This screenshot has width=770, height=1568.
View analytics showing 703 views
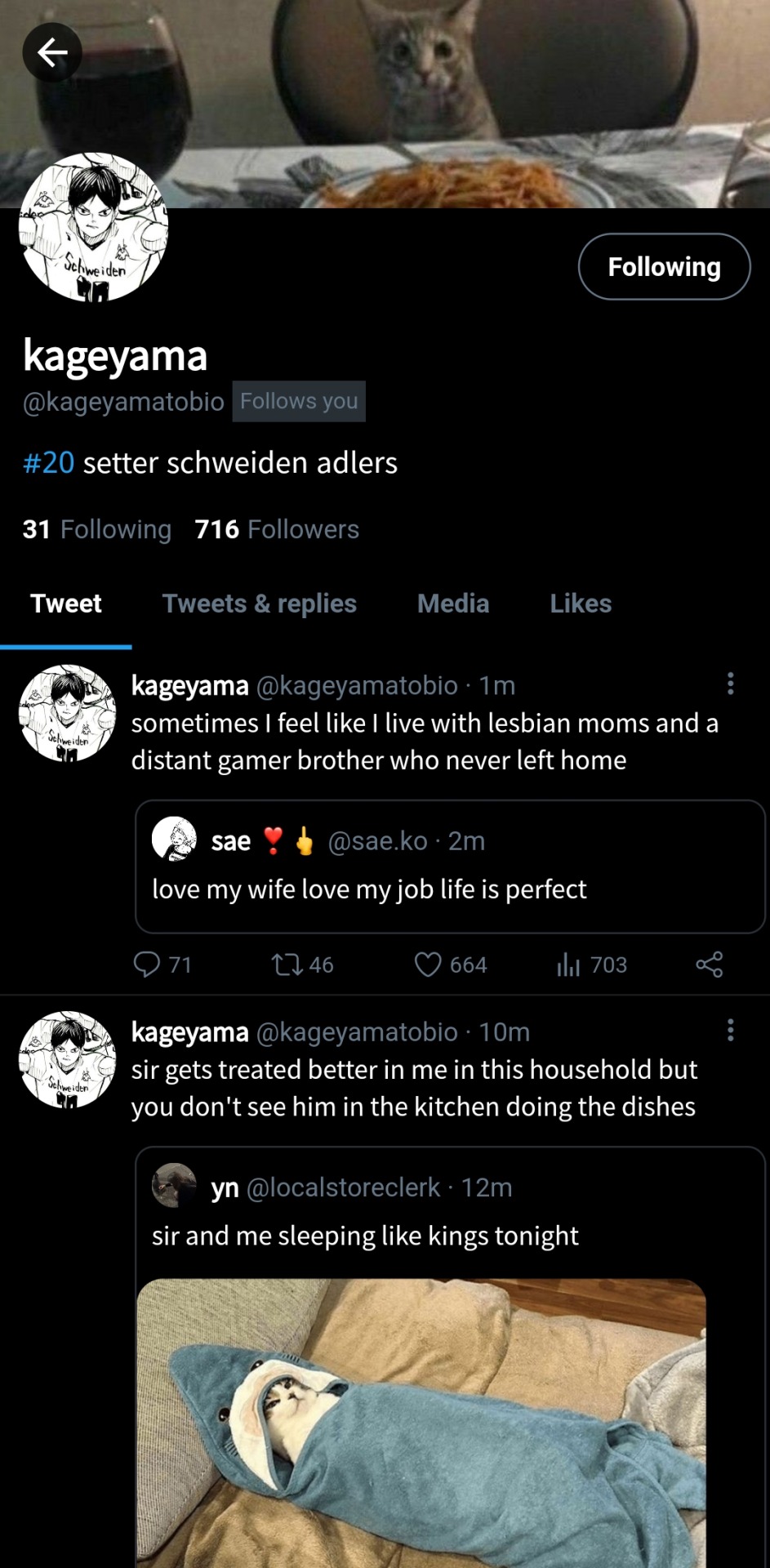[x=568, y=965]
